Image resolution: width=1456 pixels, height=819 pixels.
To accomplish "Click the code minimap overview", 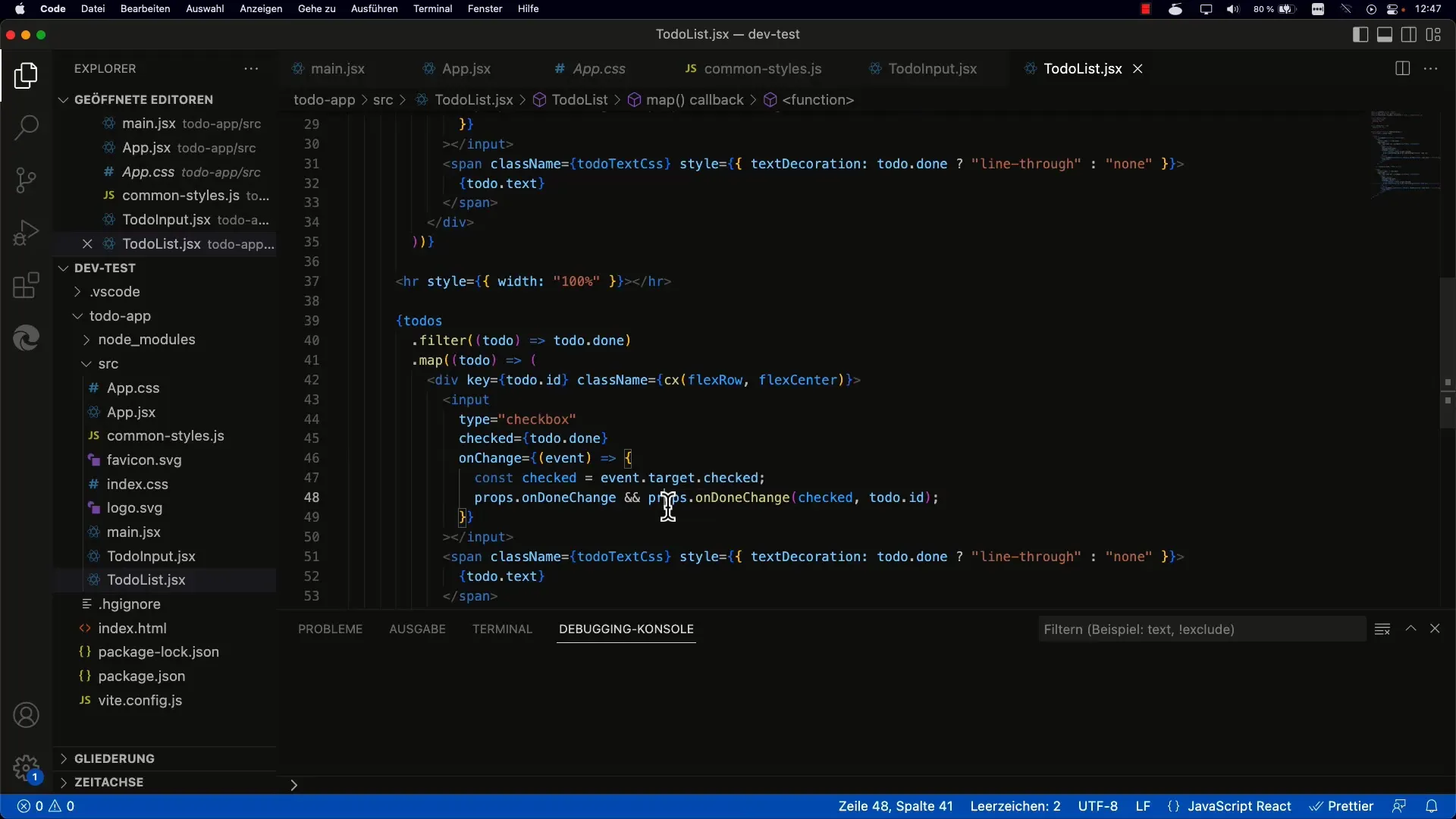I will coord(1405,155).
